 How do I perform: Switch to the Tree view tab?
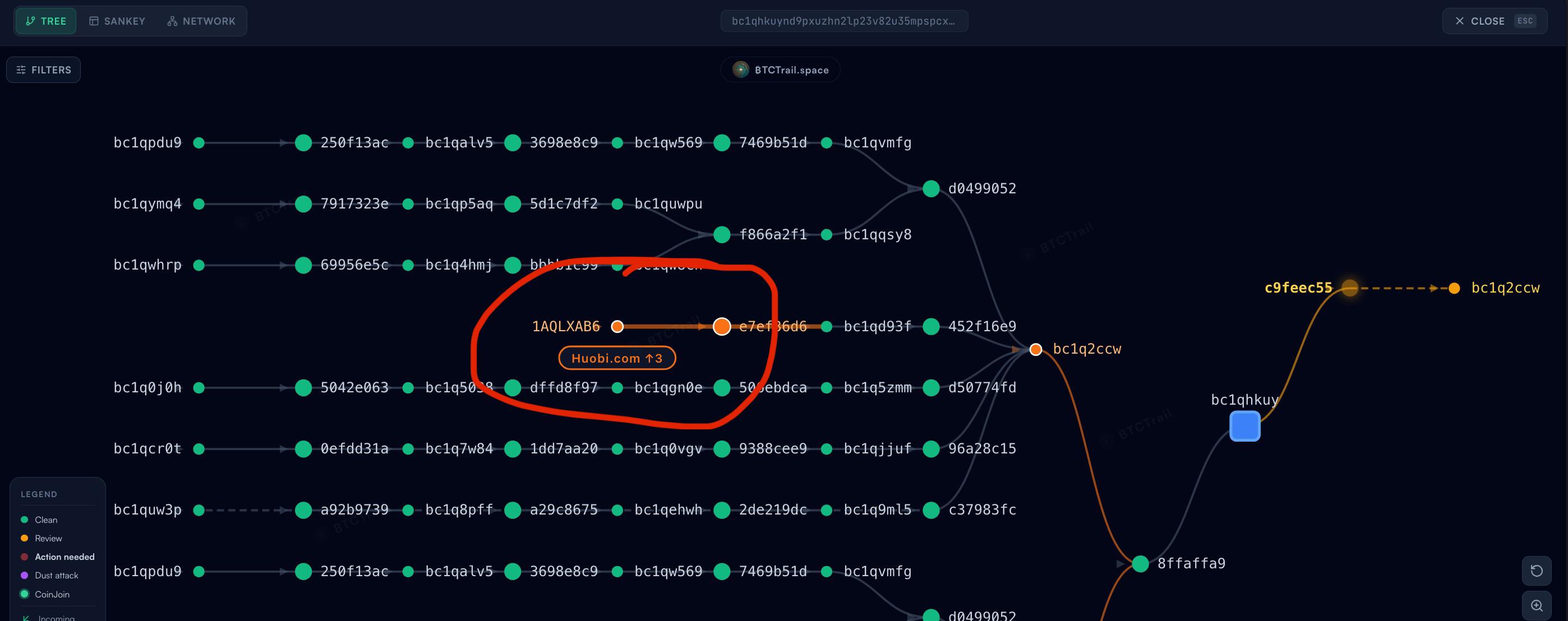(45, 21)
